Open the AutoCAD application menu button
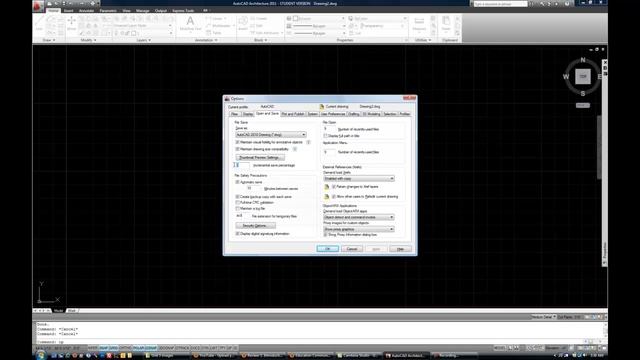 click(x=38, y=6)
